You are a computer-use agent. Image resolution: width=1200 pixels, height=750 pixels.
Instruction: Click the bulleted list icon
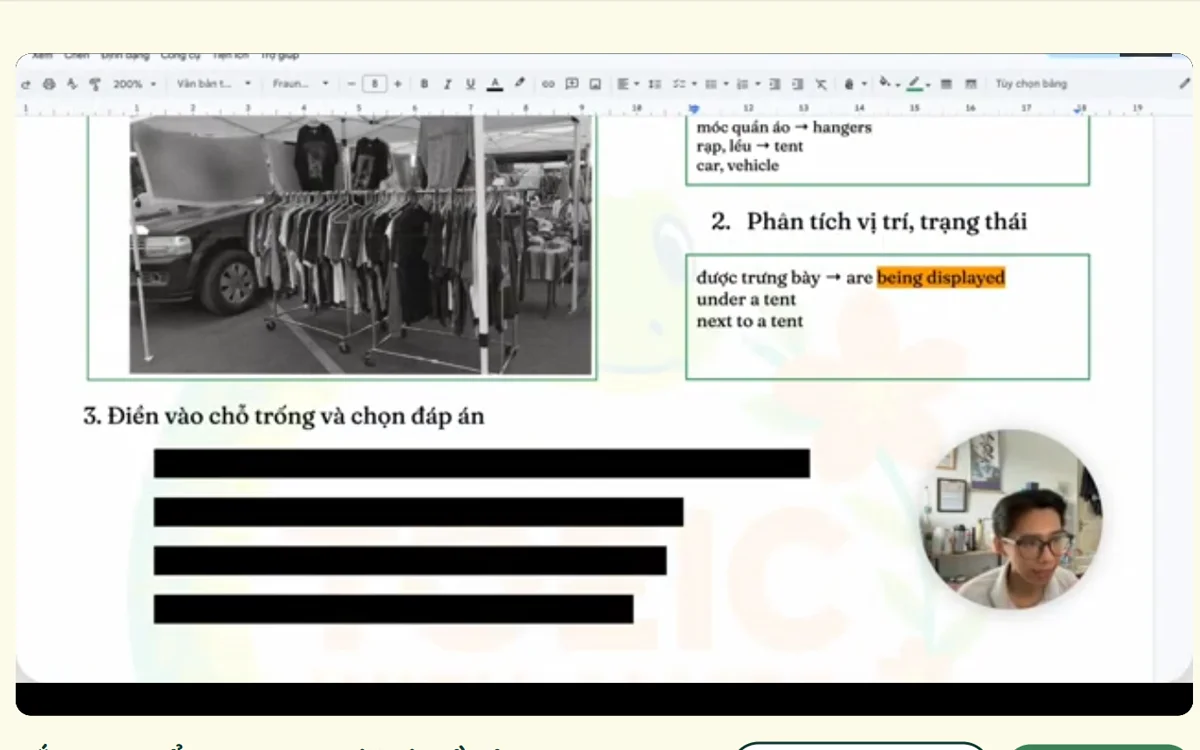click(x=711, y=84)
